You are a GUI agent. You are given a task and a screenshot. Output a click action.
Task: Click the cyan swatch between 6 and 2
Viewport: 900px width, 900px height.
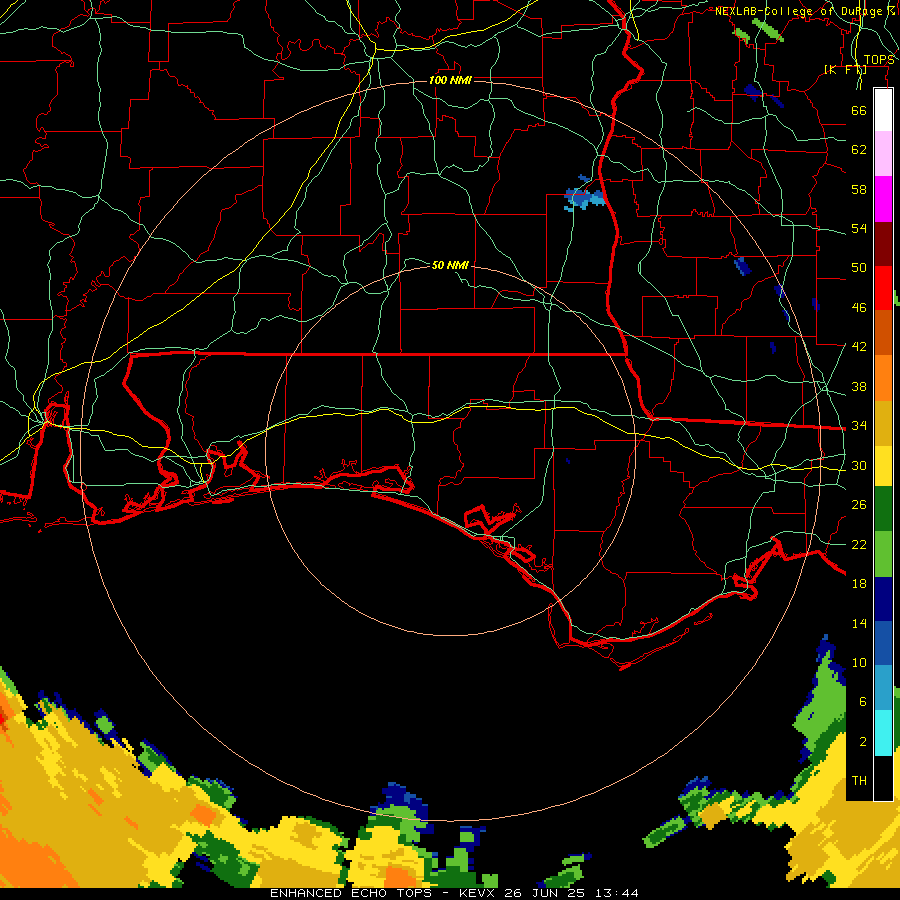tap(883, 732)
